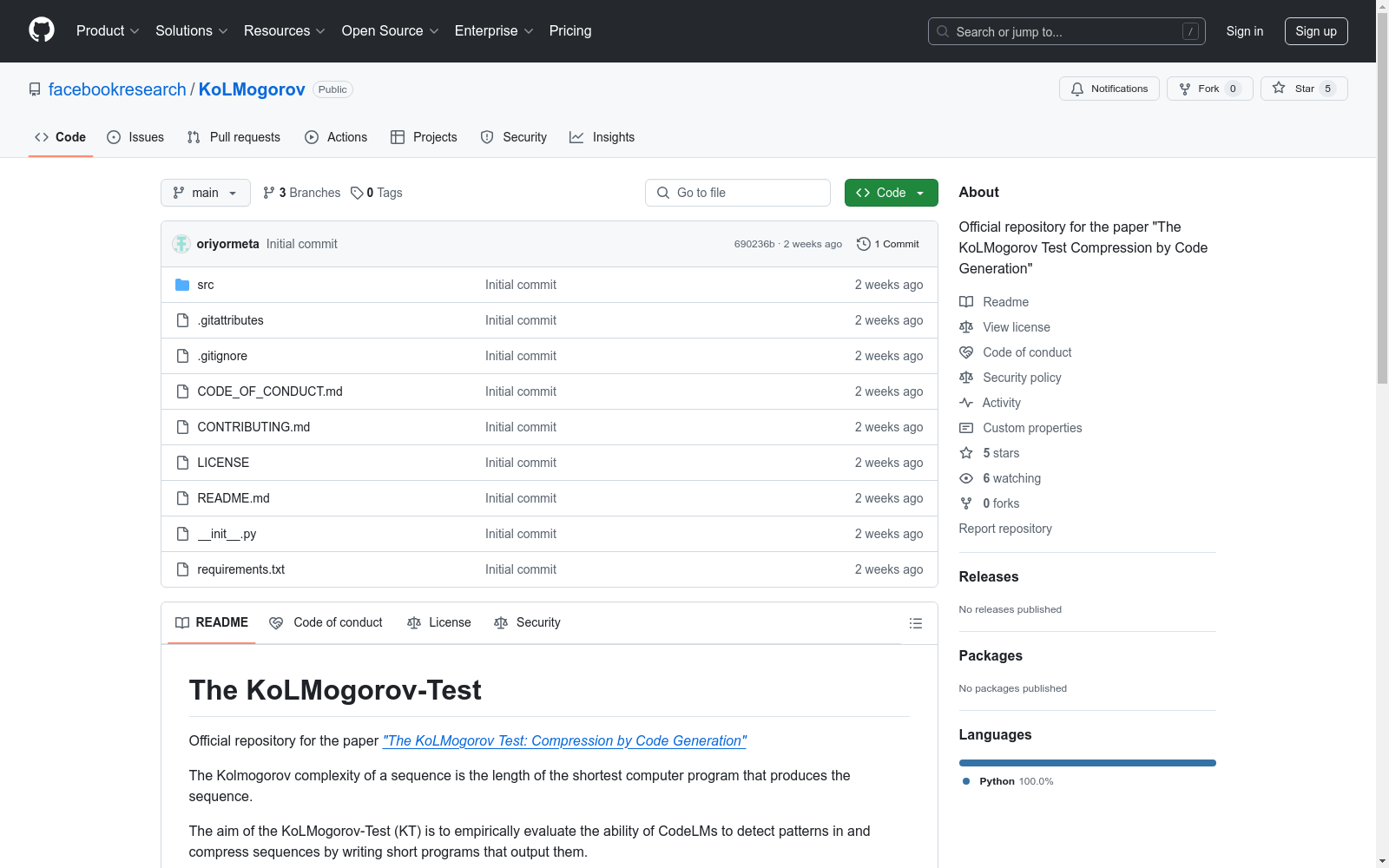The height and width of the screenshot is (868, 1389).
Task: Click the Activity pulse icon
Action: coord(966,403)
